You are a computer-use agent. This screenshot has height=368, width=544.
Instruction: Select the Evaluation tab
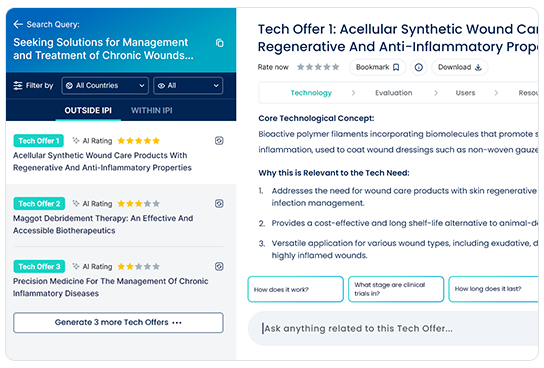tap(394, 93)
